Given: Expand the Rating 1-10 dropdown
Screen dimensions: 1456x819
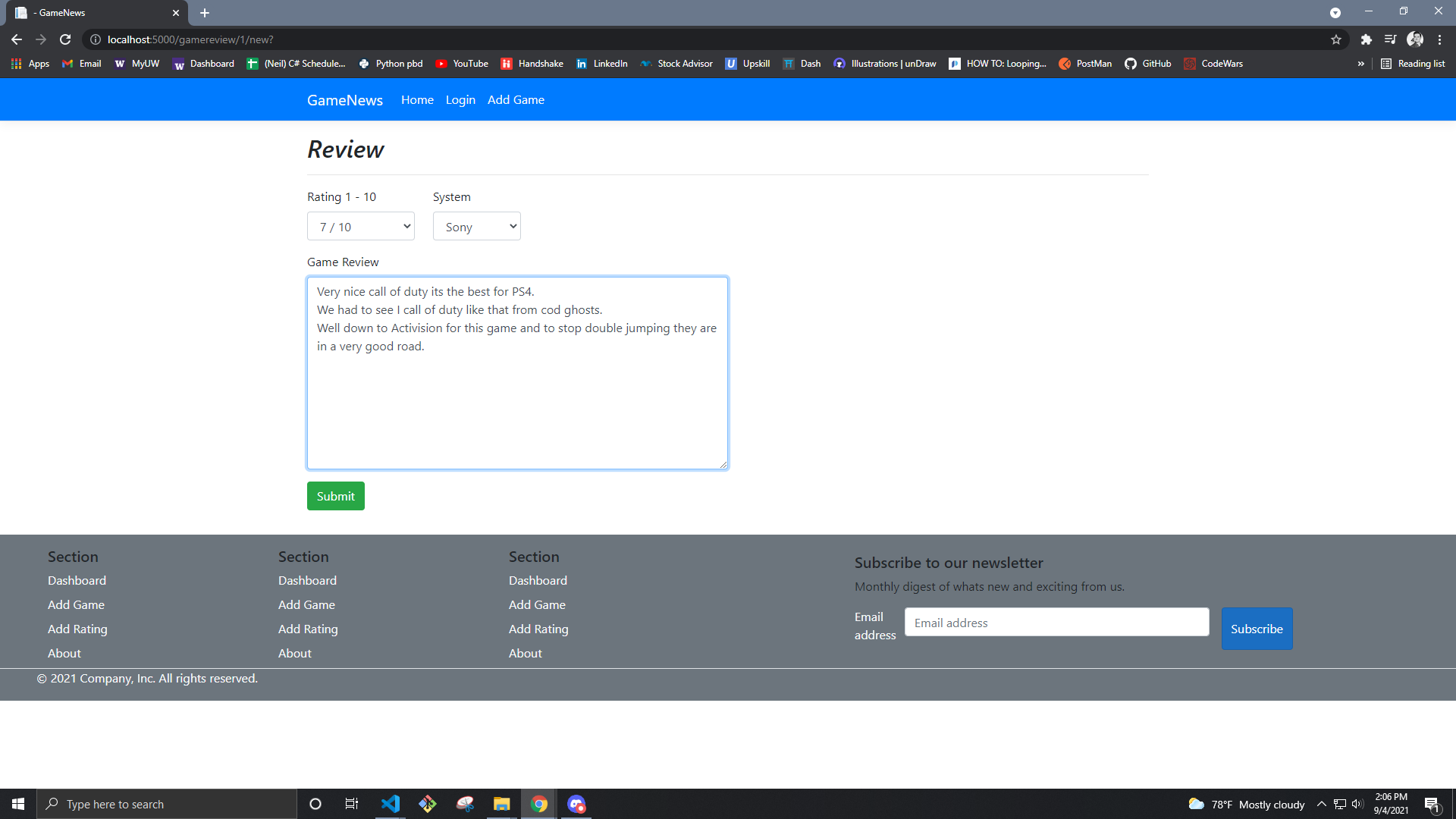Looking at the screenshot, I should click(361, 226).
